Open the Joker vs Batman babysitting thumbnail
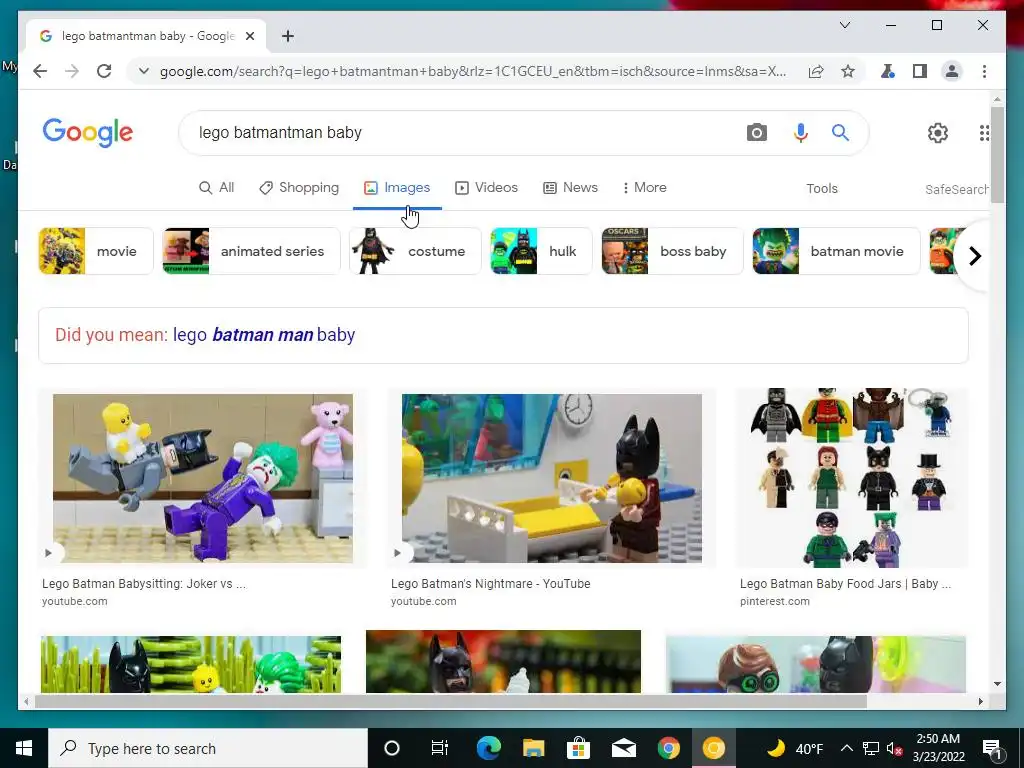 pos(202,478)
